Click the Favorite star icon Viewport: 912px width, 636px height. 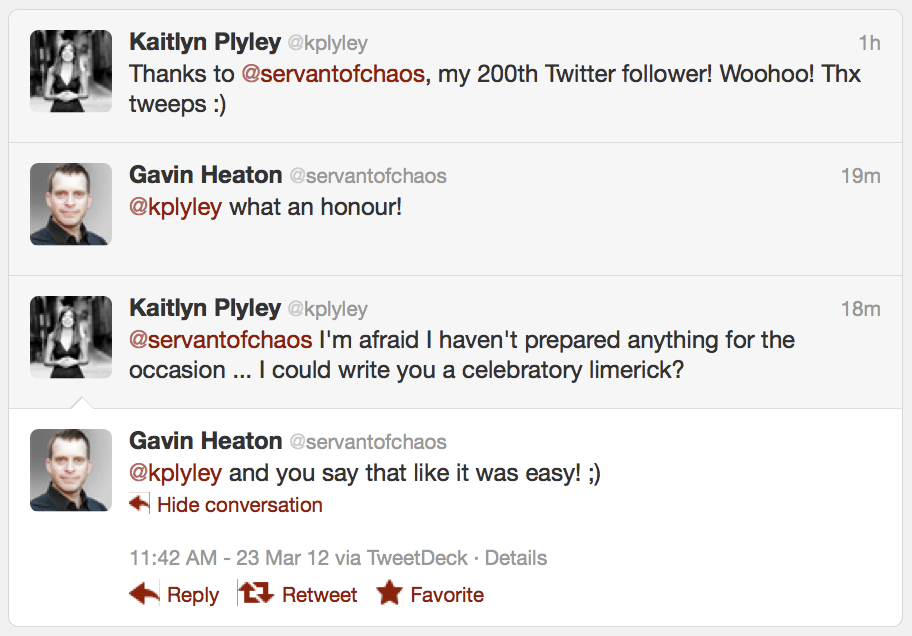(x=389, y=594)
